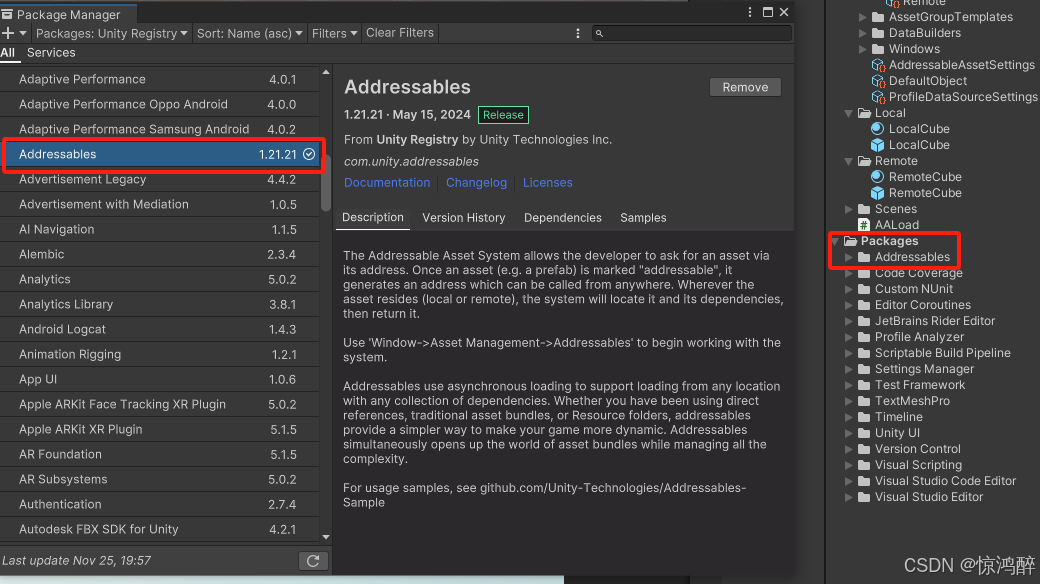Select the LocalCube prefab cube icon

coord(878,145)
